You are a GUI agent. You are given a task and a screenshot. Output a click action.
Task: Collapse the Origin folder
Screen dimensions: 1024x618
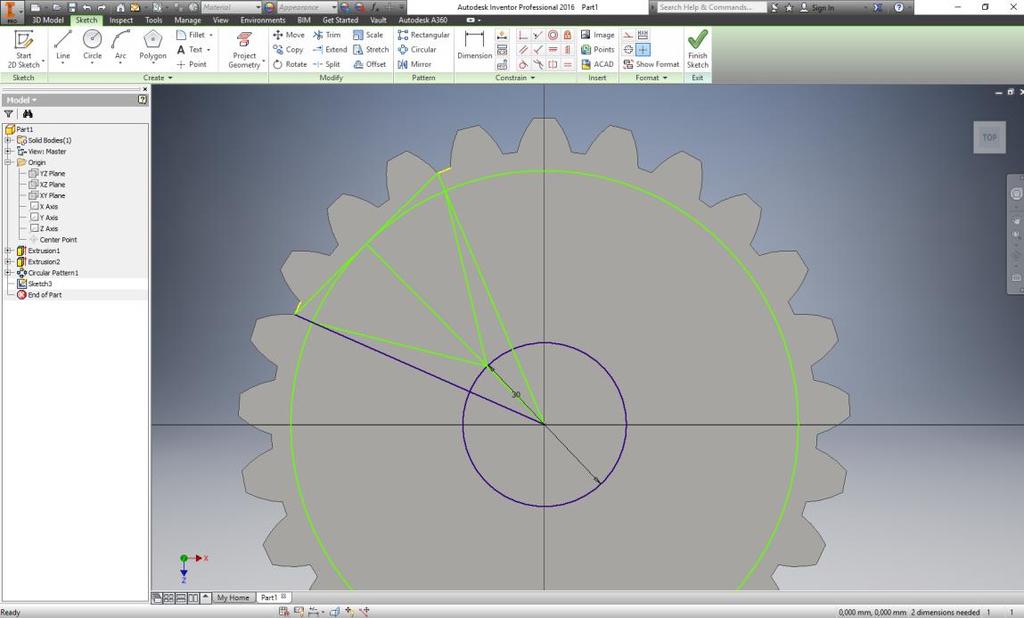click(x=8, y=162)
